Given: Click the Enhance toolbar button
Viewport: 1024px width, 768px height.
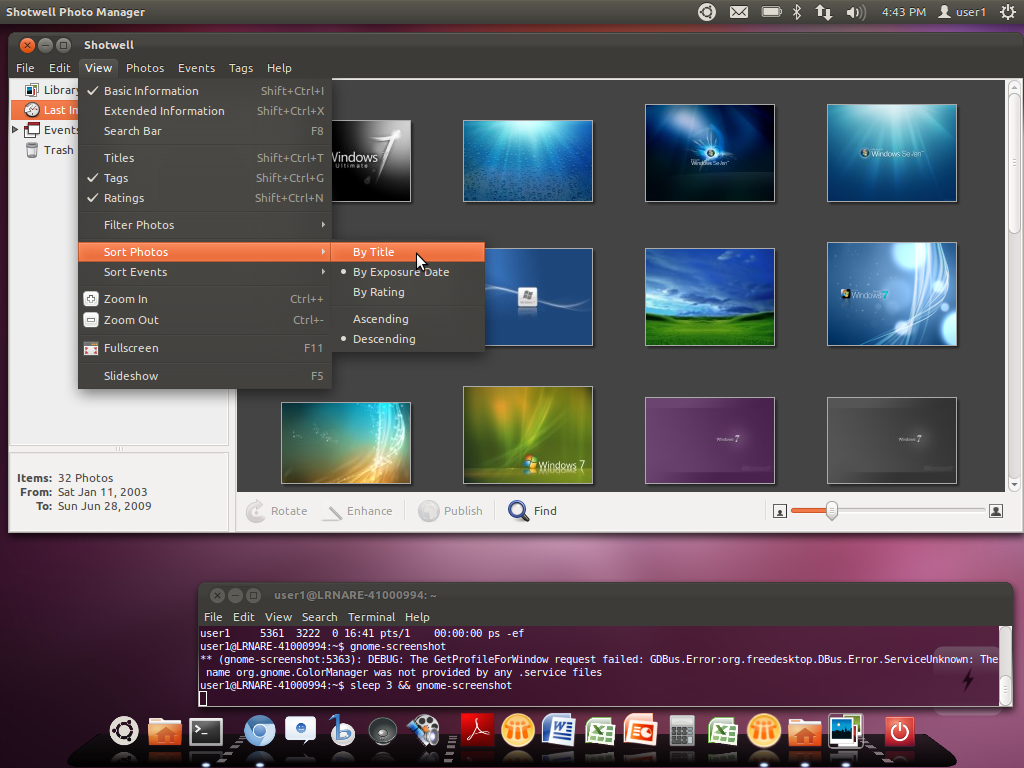Looking at the screenshot, I should [358, 511].
